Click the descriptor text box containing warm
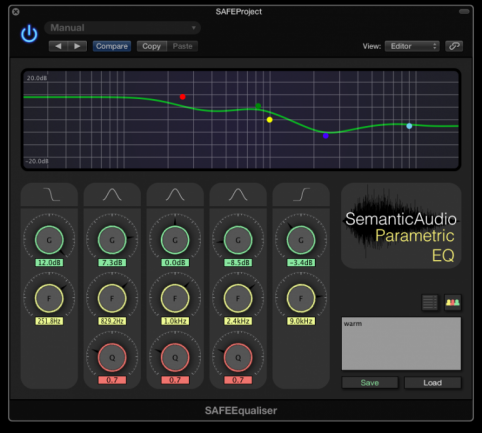Screen dimensions: 482x433 click(x=401, y=344)
